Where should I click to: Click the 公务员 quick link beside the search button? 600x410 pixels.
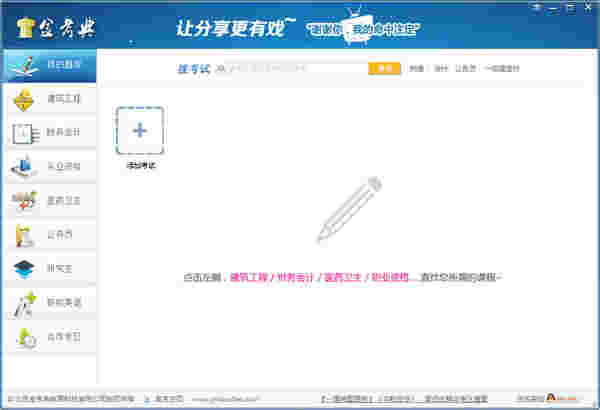click(465, 69)
